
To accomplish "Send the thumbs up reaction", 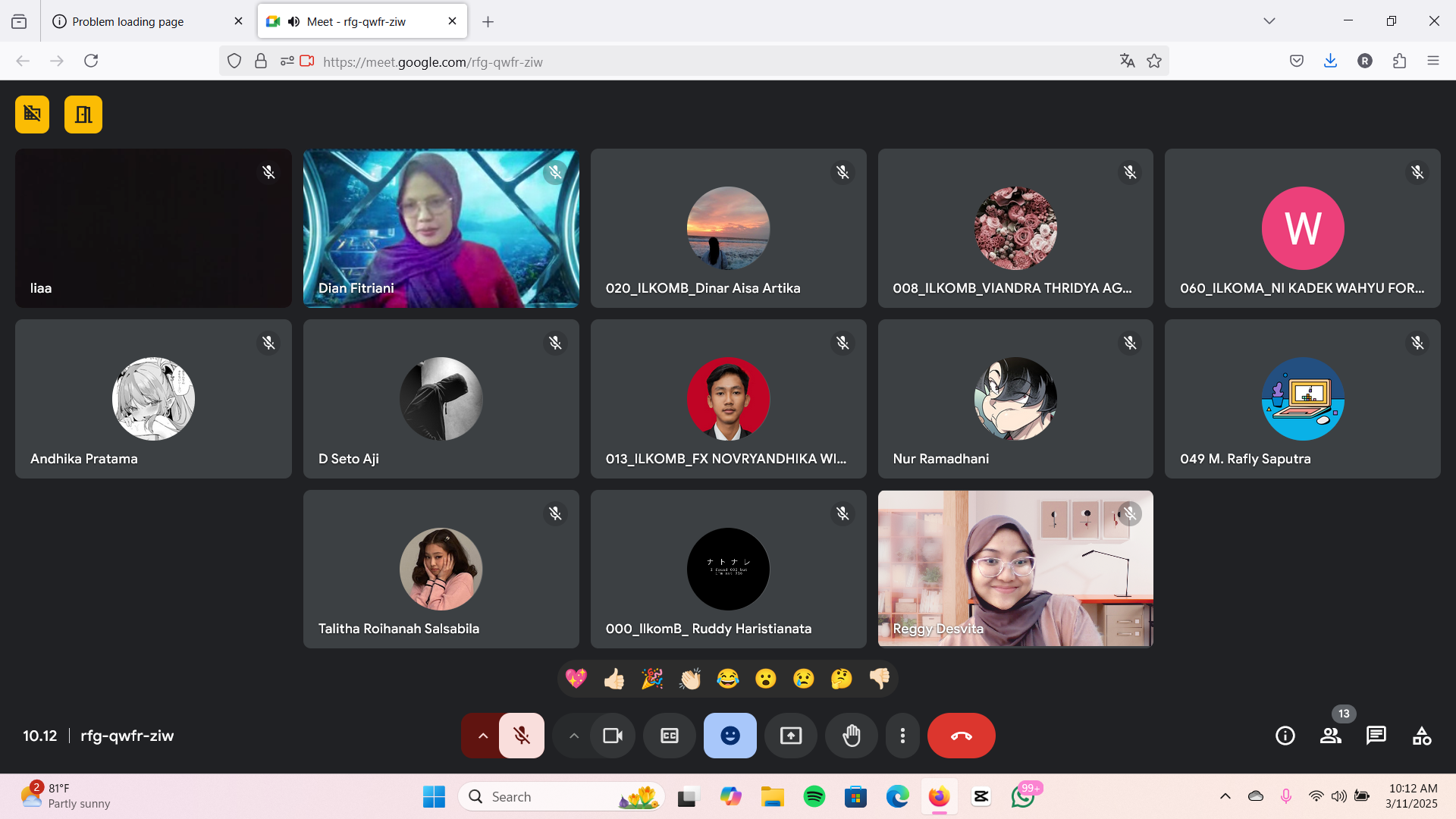I will (614, 679).
